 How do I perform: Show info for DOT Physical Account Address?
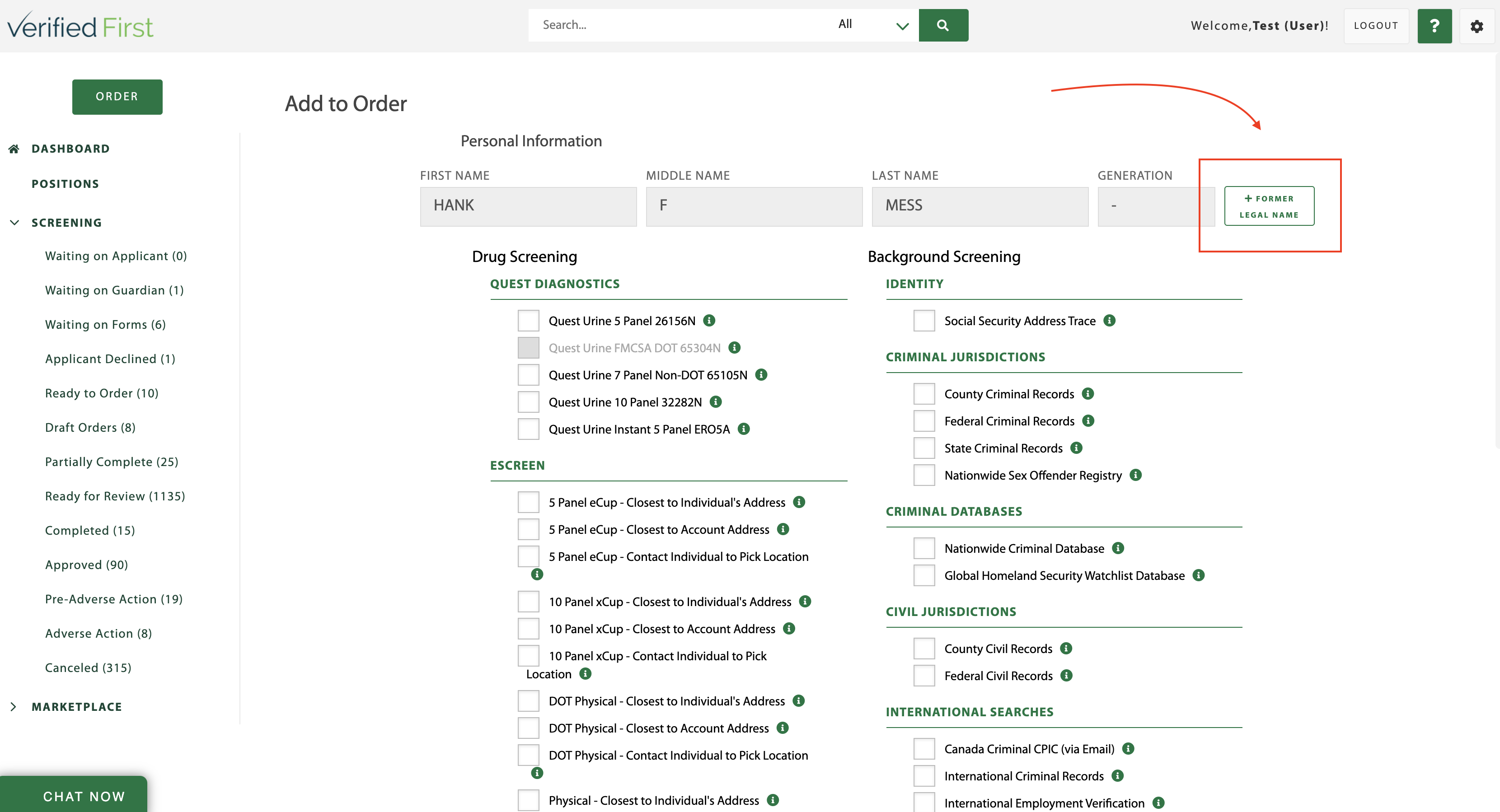point(783,728)
